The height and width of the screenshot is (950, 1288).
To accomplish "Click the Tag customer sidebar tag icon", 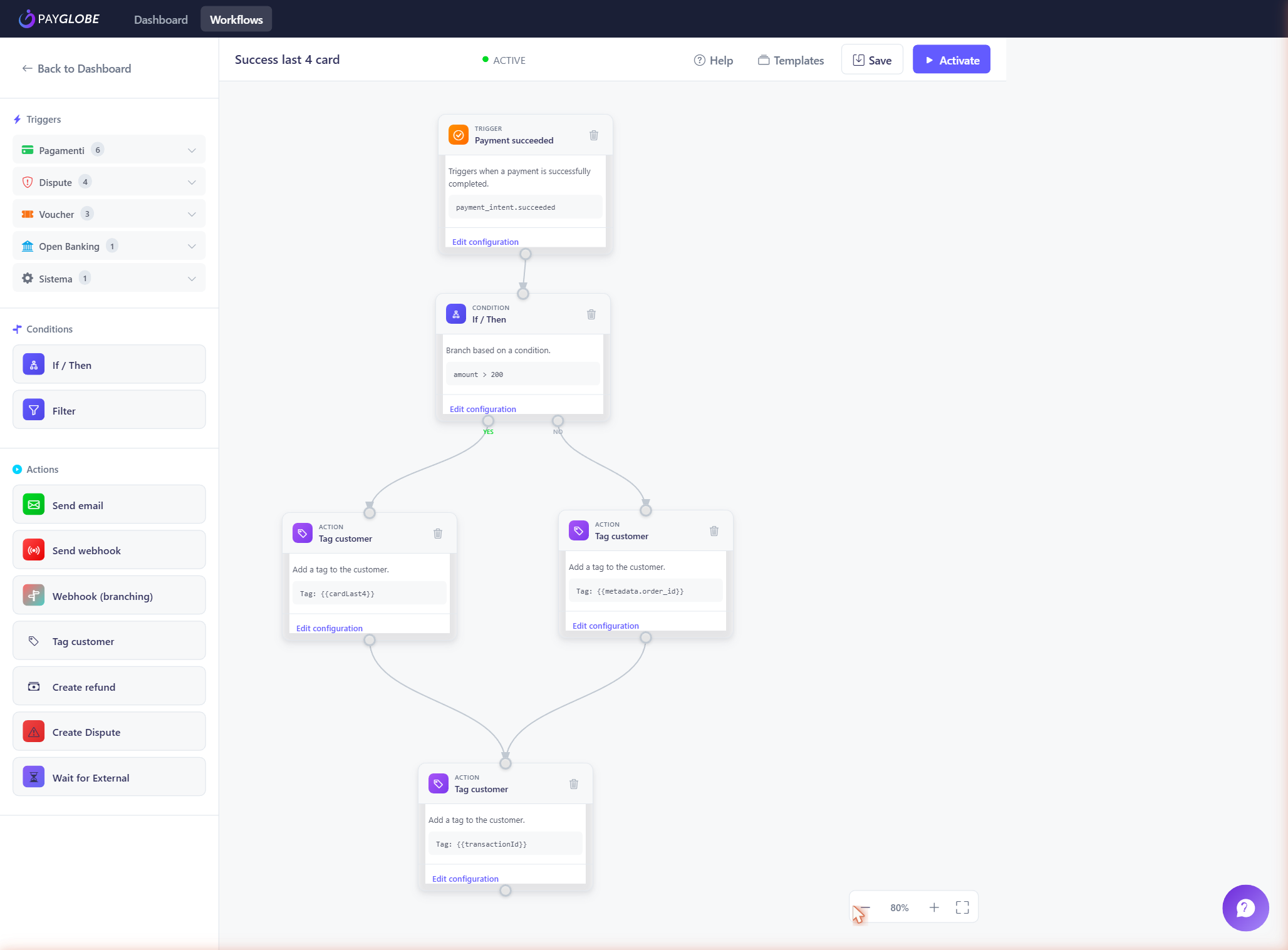I will pyautogui.click(x=34, y=641).
